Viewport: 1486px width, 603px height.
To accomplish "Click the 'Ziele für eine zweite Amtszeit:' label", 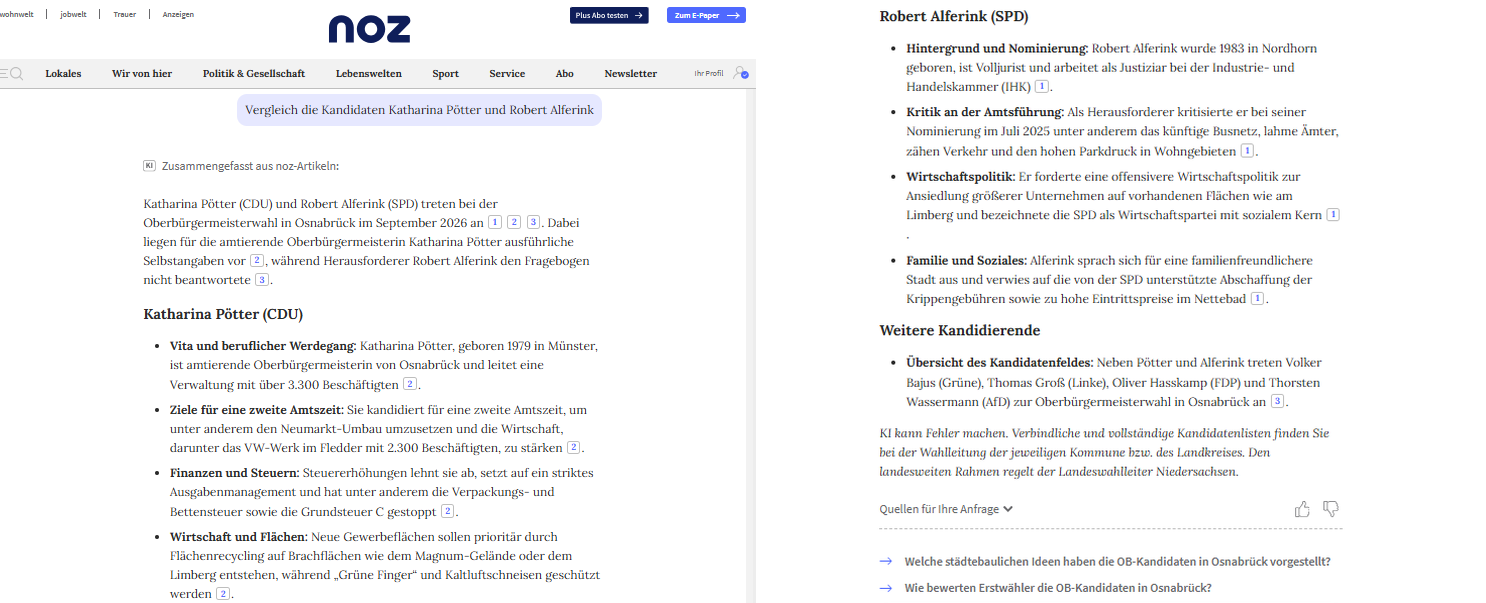I will point(257,410).
